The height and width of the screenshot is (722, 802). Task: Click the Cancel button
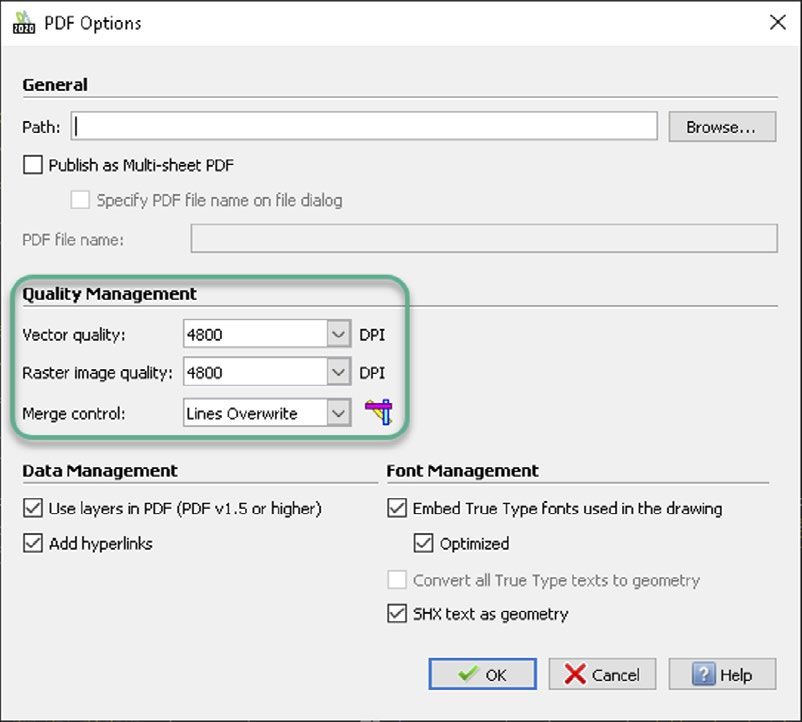click(602, 674)
